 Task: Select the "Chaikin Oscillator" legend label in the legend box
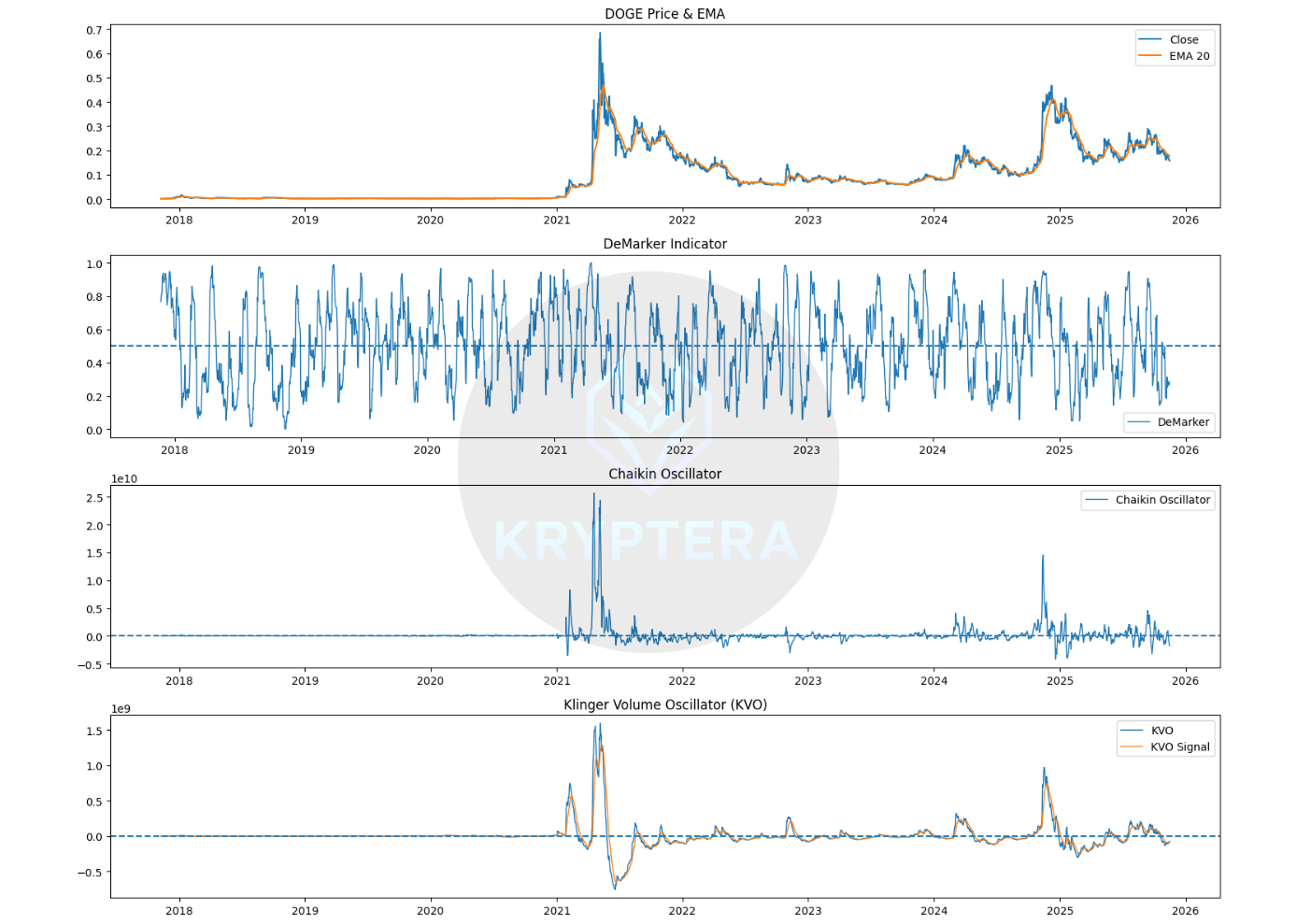point(1162,500)
